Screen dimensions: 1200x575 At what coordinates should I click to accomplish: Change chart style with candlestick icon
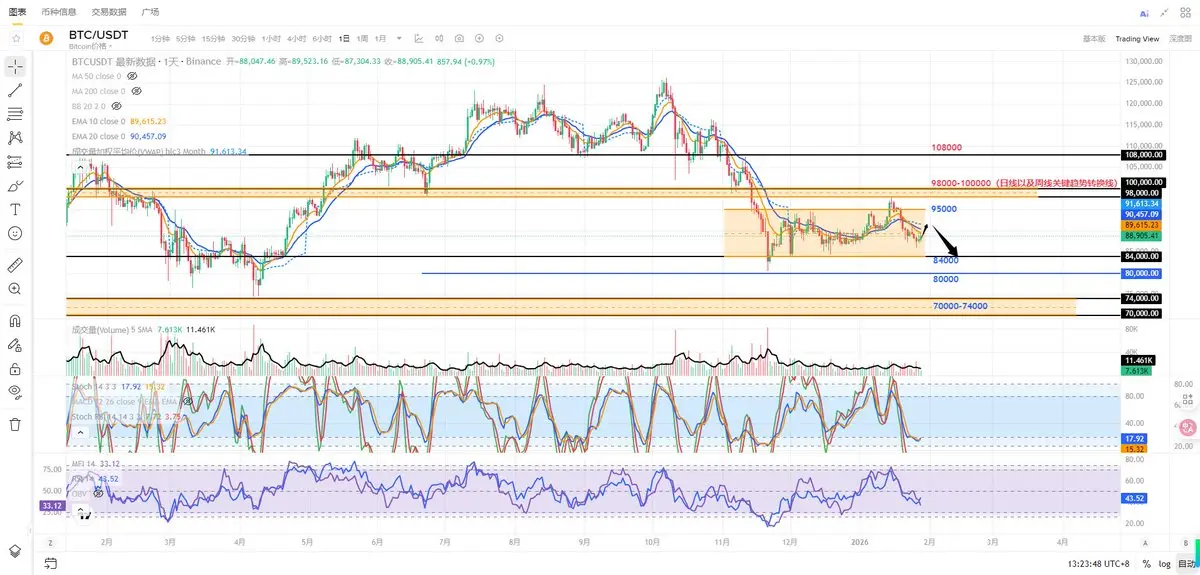tap(439, 38)
